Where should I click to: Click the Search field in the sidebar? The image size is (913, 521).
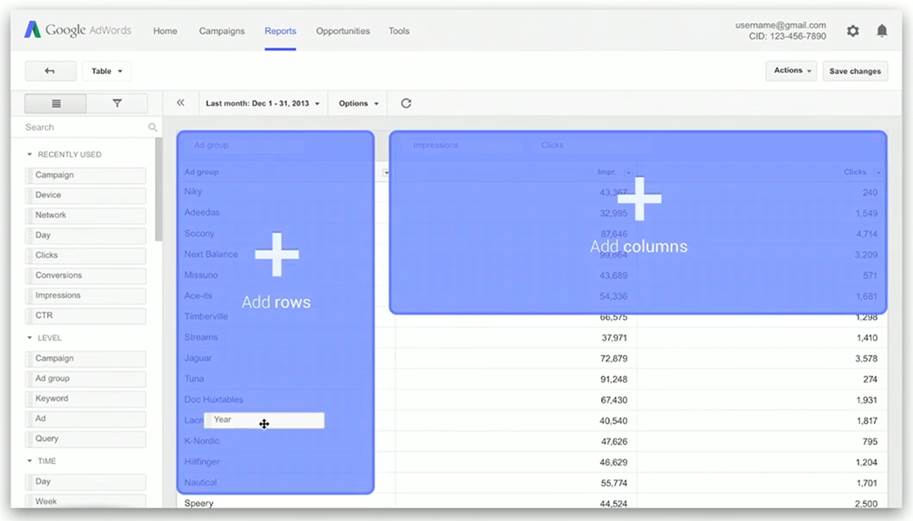tap(84, 127)
